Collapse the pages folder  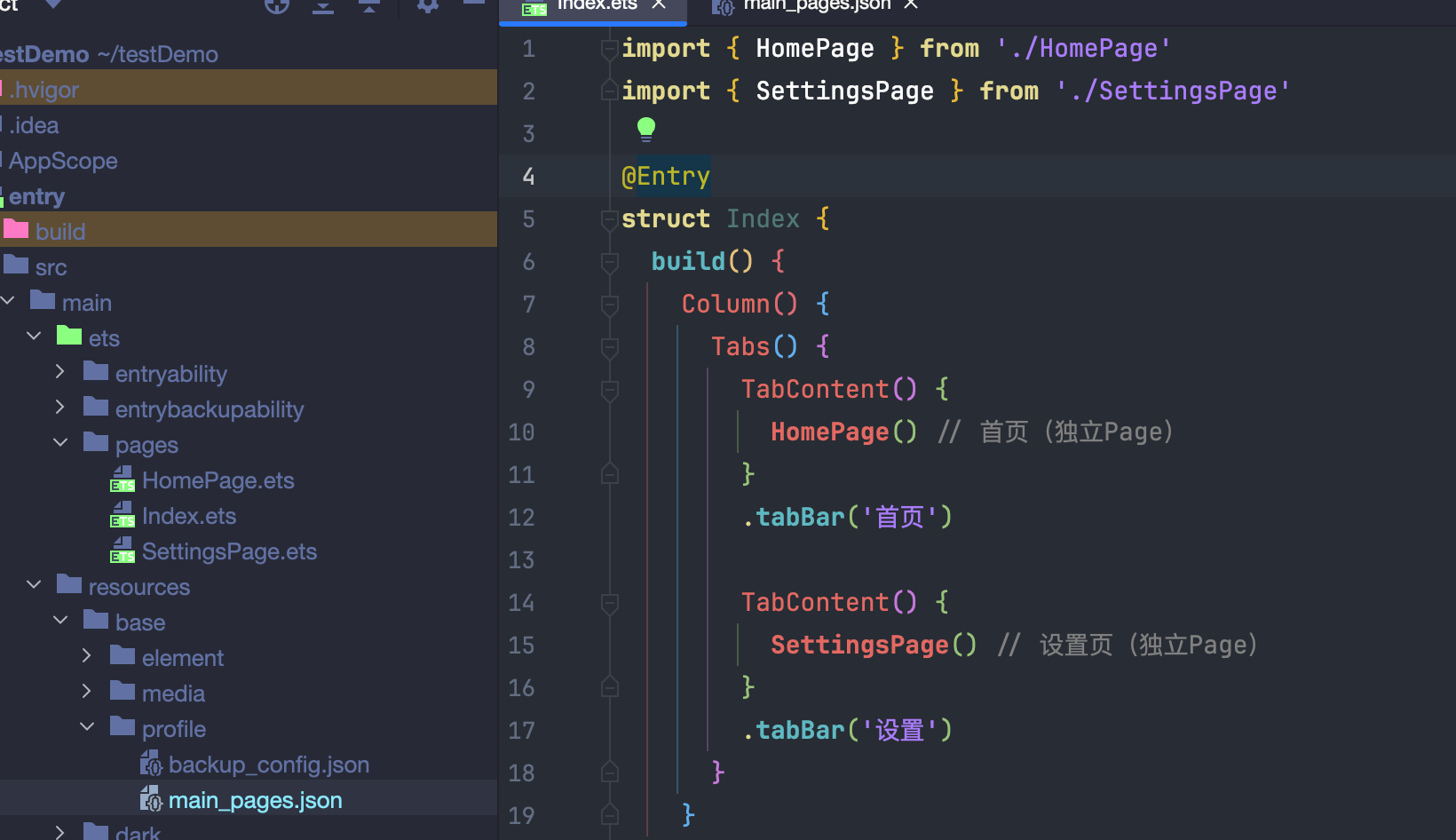pyautogui.click(x=60, y=443)
